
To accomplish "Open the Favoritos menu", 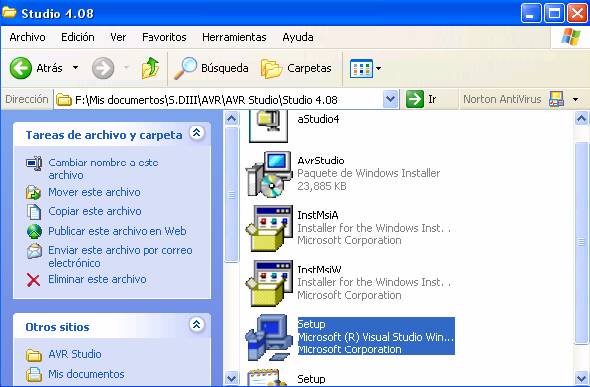I will [164, 37].
